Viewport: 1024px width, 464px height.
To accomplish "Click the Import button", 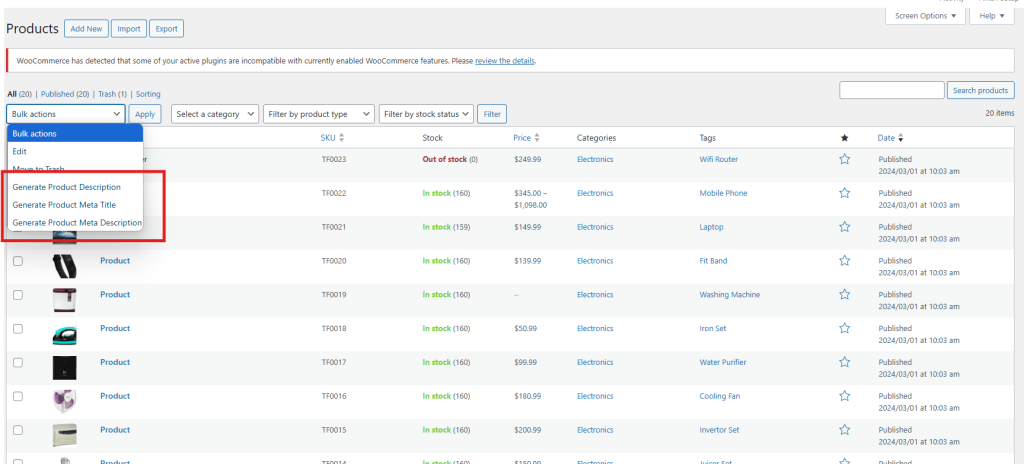I will tap(129, 29).
